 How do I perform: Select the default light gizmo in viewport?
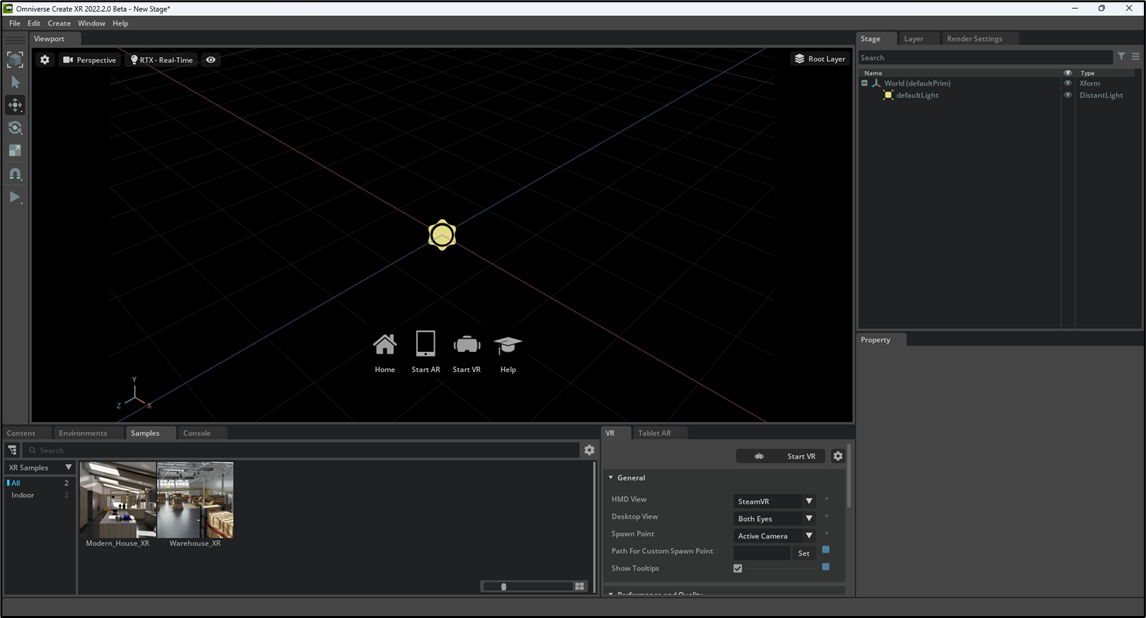click(442, 235)
